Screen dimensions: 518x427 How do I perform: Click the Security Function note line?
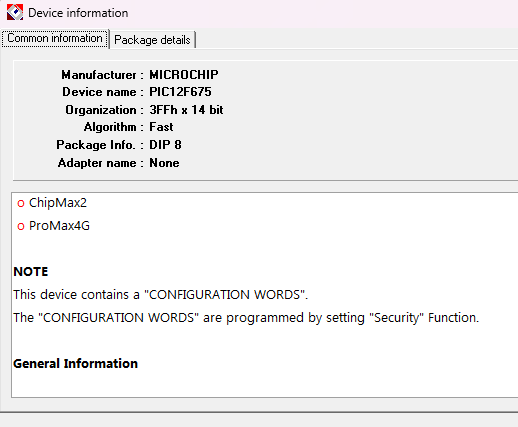246,318
